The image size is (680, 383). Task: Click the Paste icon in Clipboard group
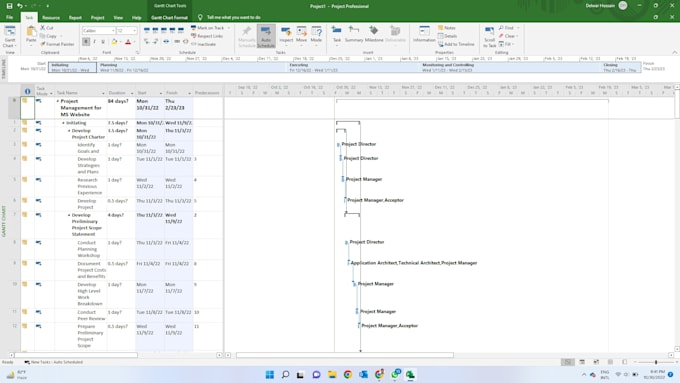click(x=31, y=32)
